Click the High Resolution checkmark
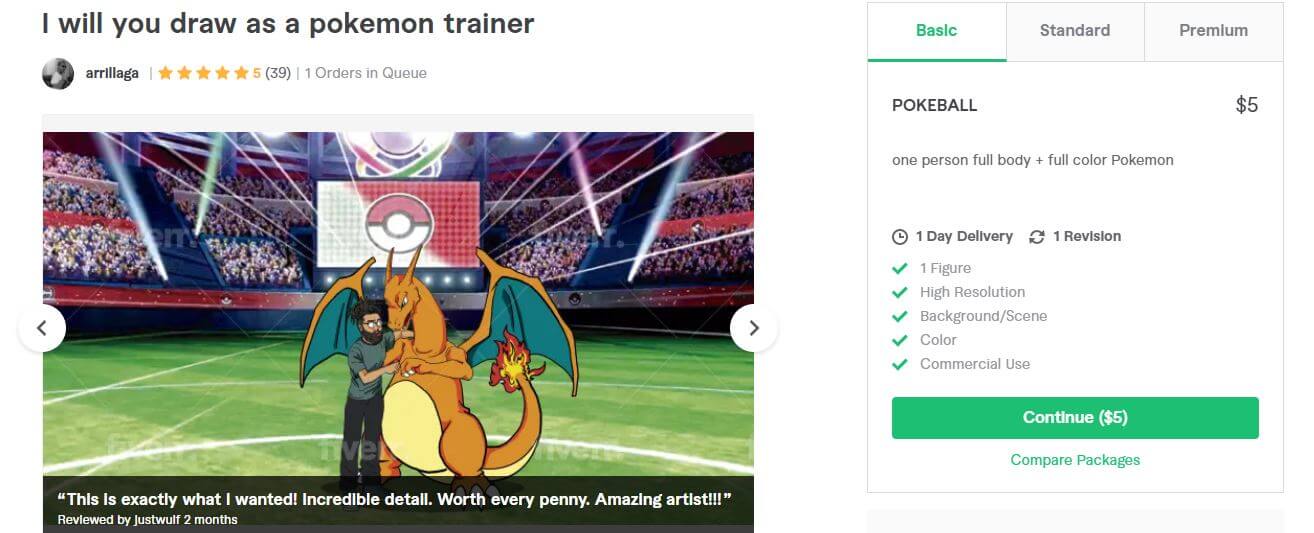 [900, 292]
